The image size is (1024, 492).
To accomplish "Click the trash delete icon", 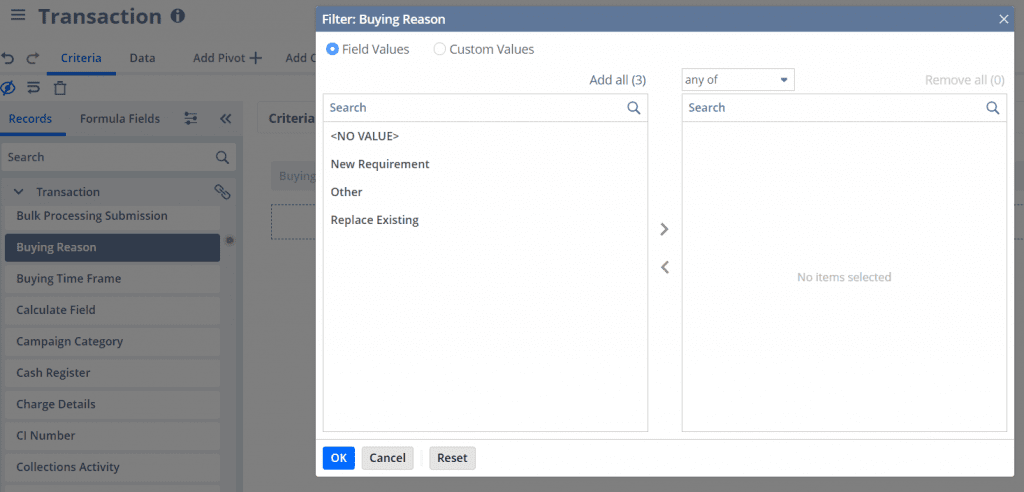I will tap(60, 88).
